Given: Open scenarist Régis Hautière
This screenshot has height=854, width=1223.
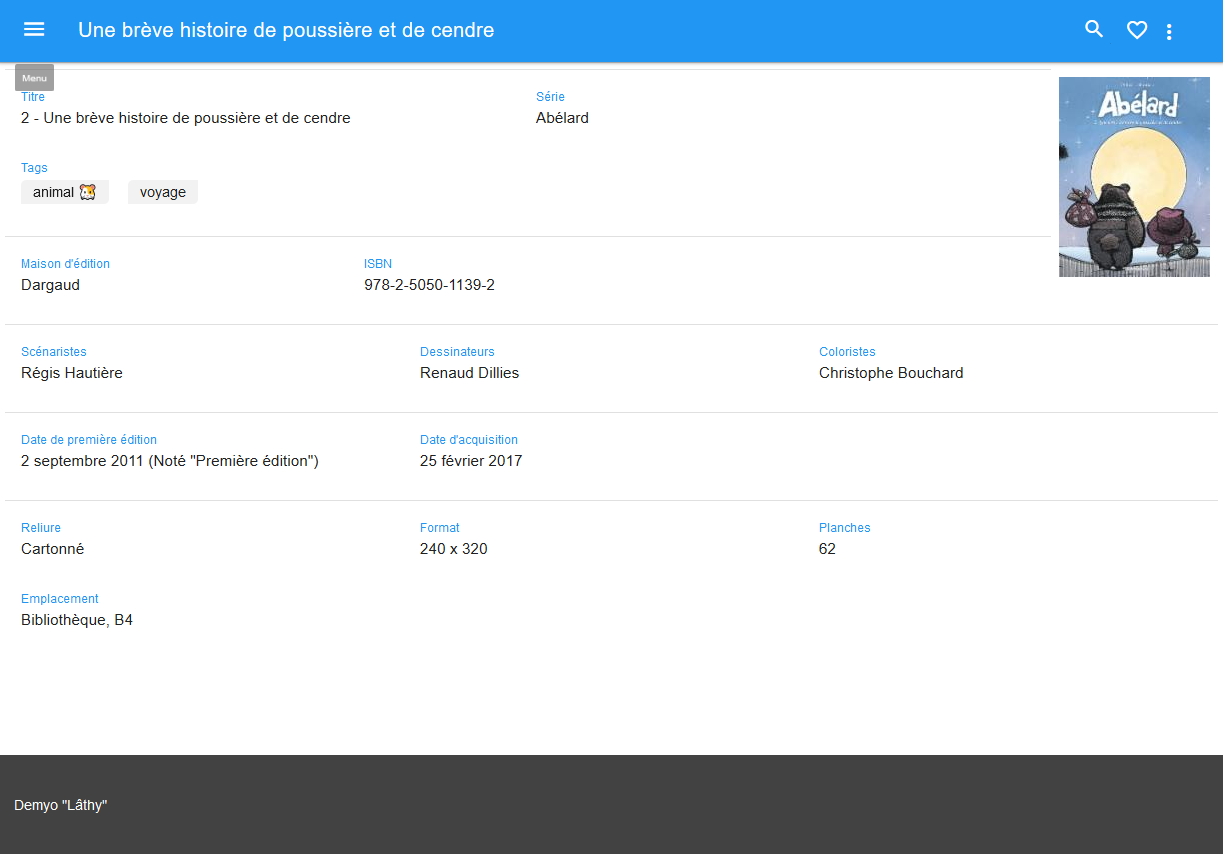Looking at the screenshot, I should 72,373.
